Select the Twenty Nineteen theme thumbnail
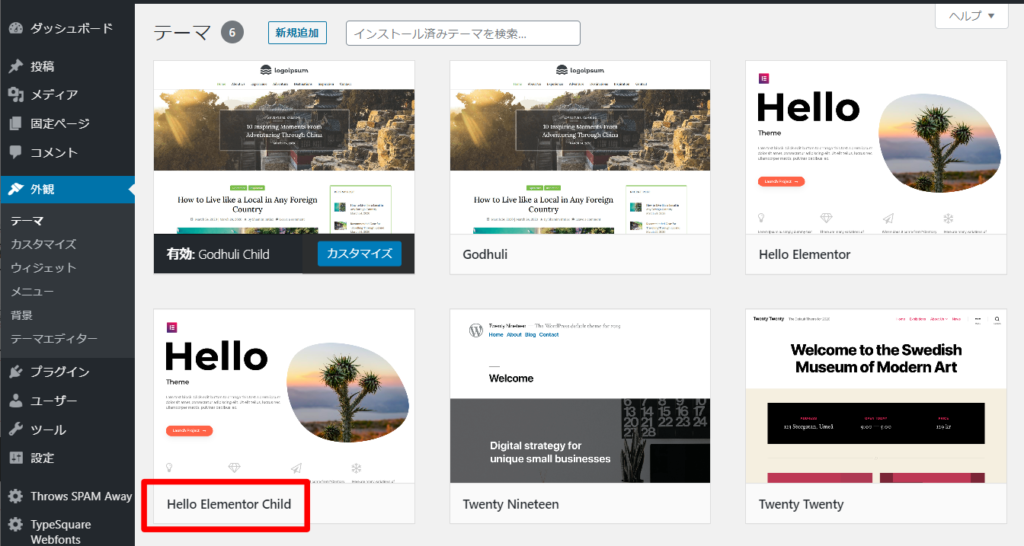1024x546 pixels. point(580,396)
